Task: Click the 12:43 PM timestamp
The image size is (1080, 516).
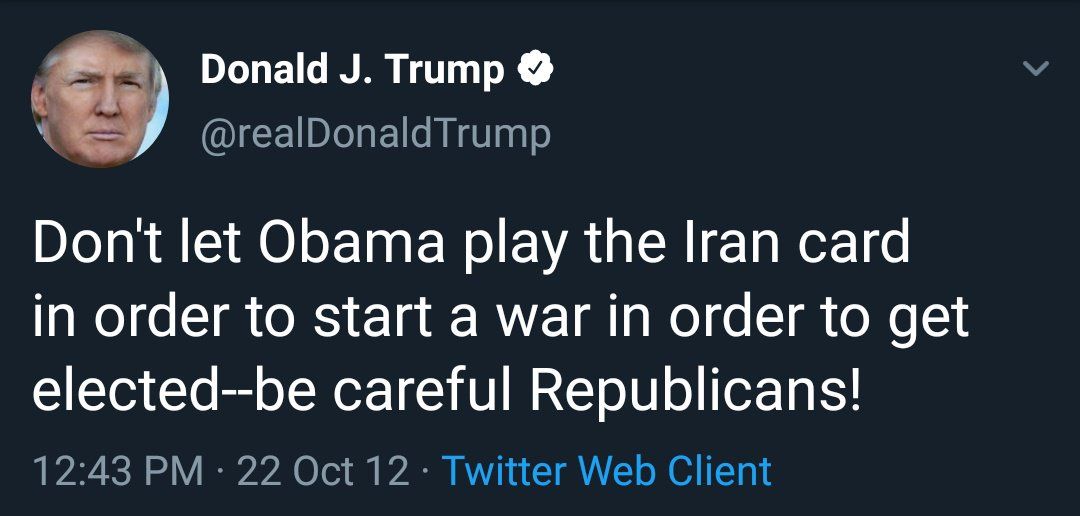Action: tap(118, 470)
